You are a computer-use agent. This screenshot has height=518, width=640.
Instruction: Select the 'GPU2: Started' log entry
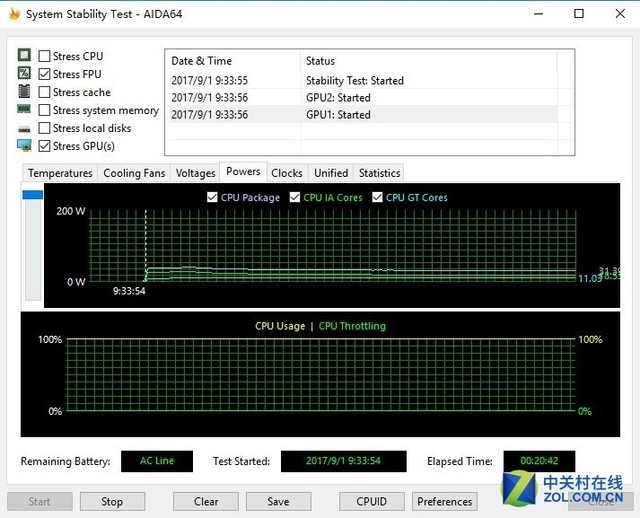click(x=362, y=98)
